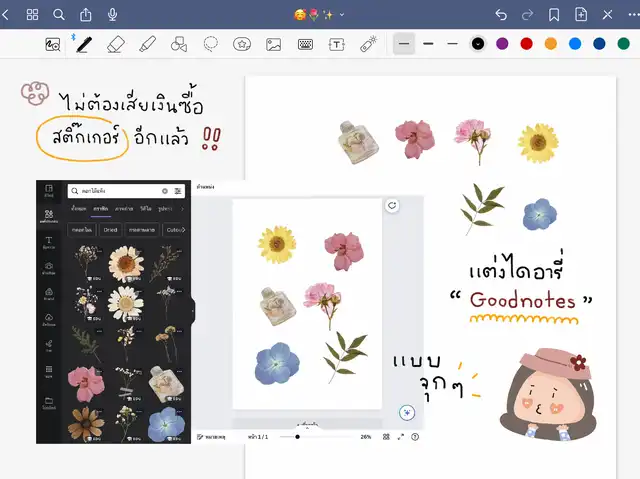Pick the Highlighter tool

point(147,44)
